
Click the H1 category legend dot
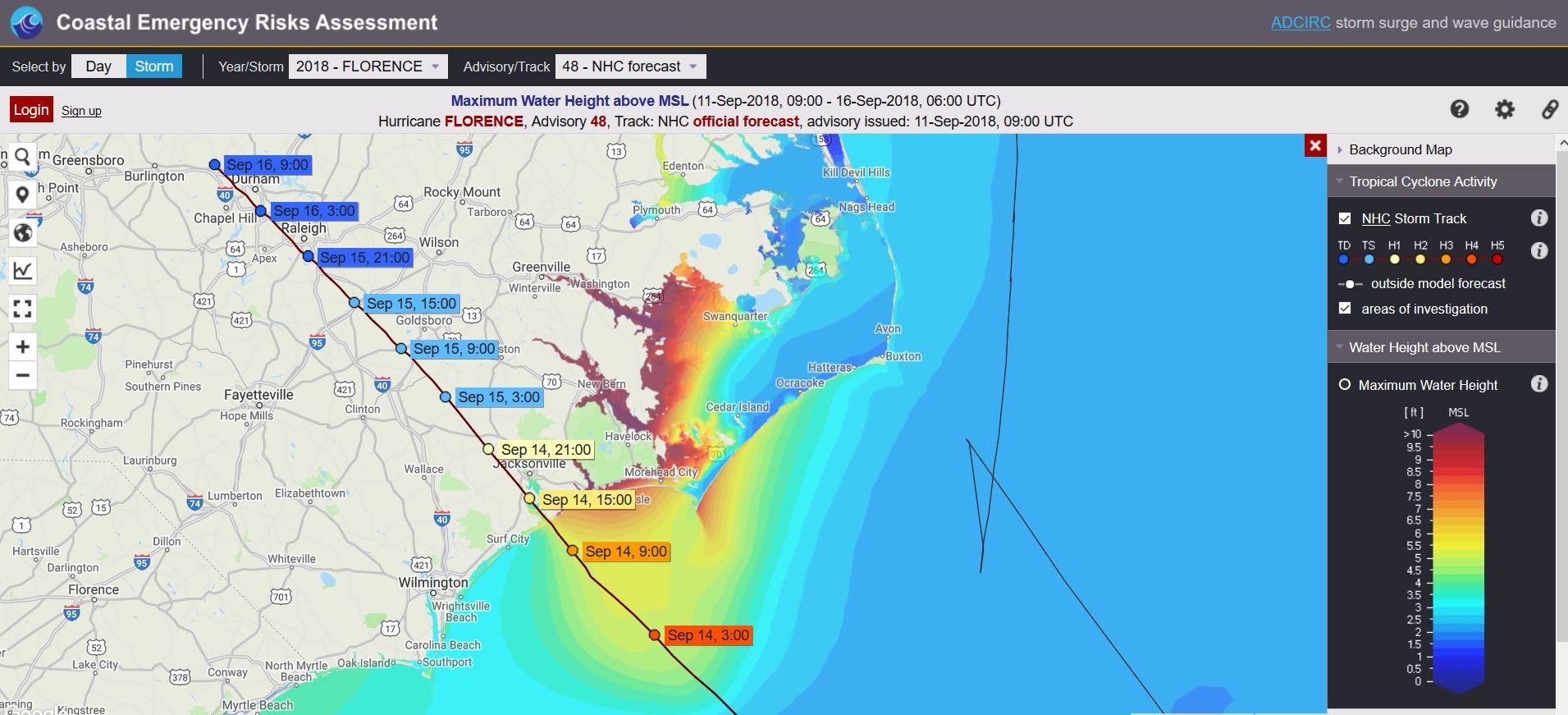(1395, 259)
